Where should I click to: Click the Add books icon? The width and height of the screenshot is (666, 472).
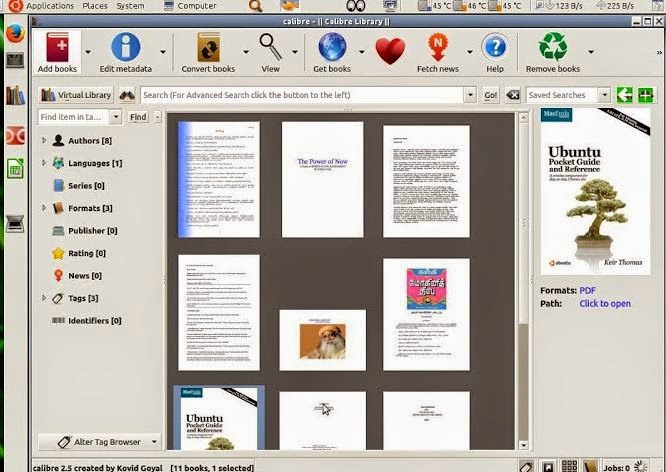click(57, 48)
